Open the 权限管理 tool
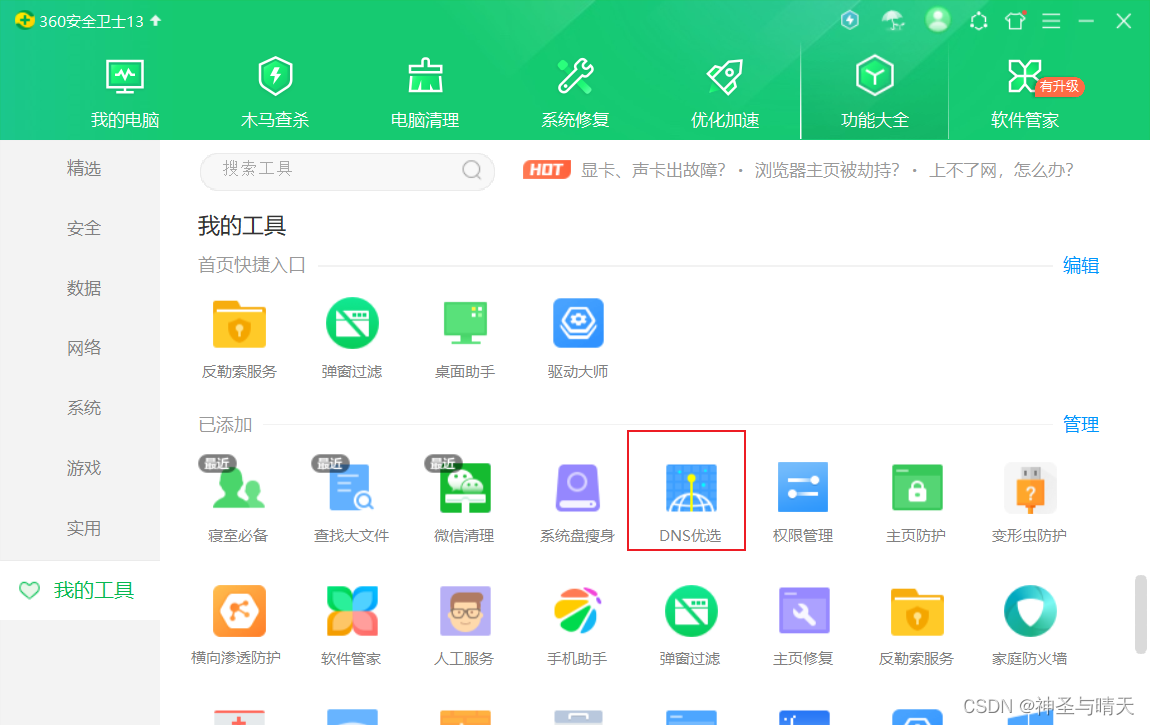Viewport: 1150px width, 725px height. click(803, 490)
